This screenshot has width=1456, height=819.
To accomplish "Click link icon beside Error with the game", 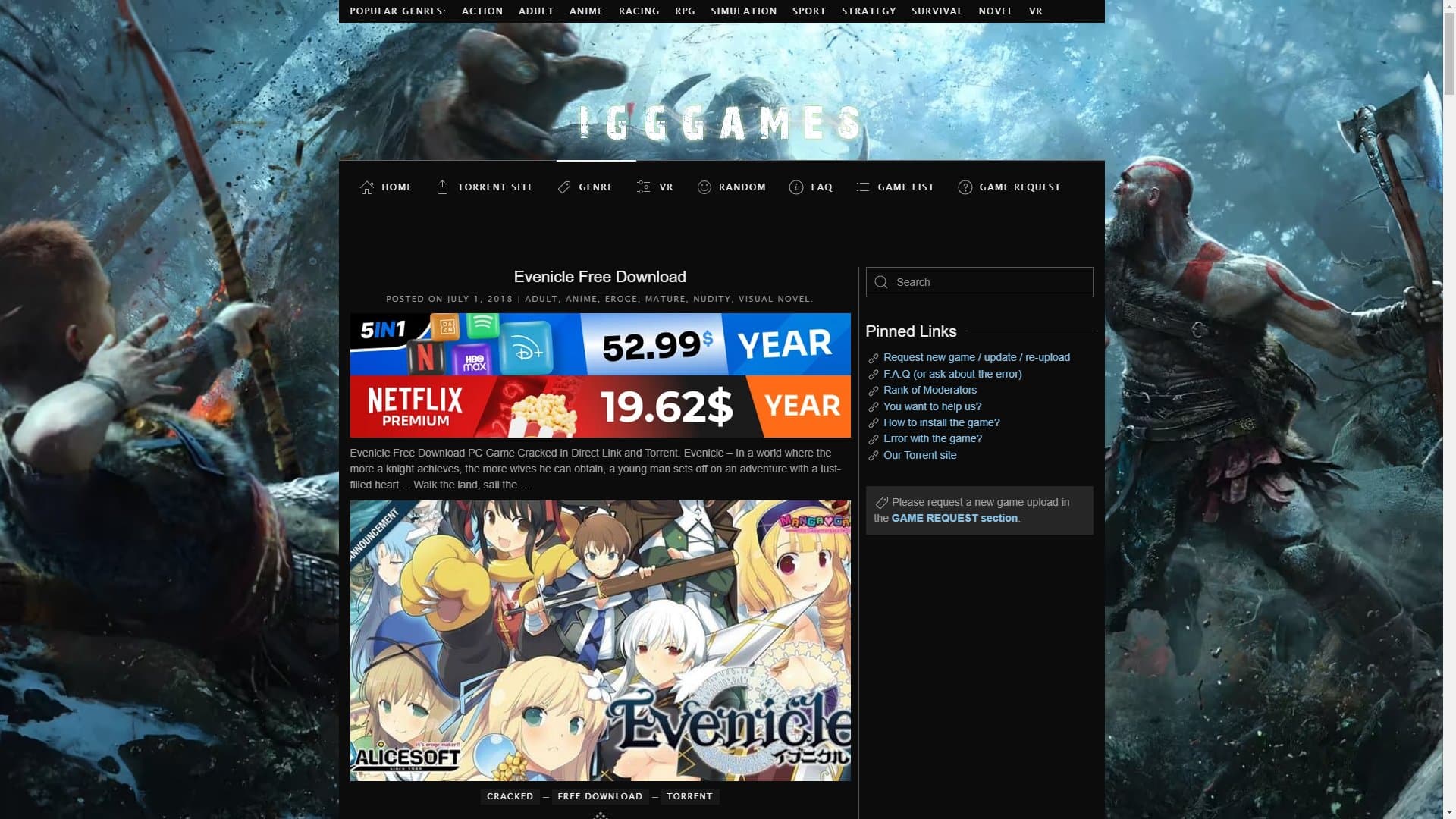I will coord(874,439).
